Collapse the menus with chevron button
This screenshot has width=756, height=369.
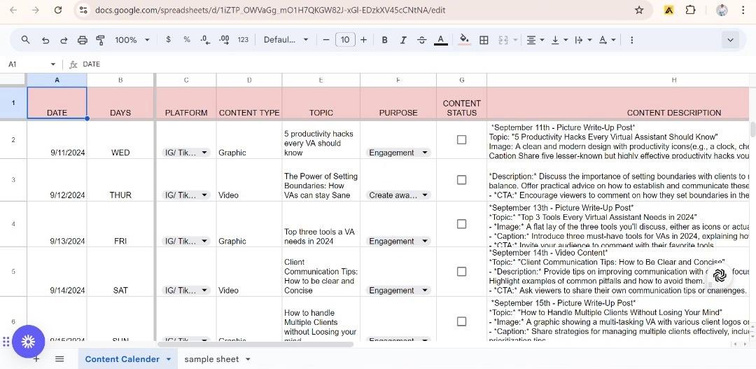730,40
